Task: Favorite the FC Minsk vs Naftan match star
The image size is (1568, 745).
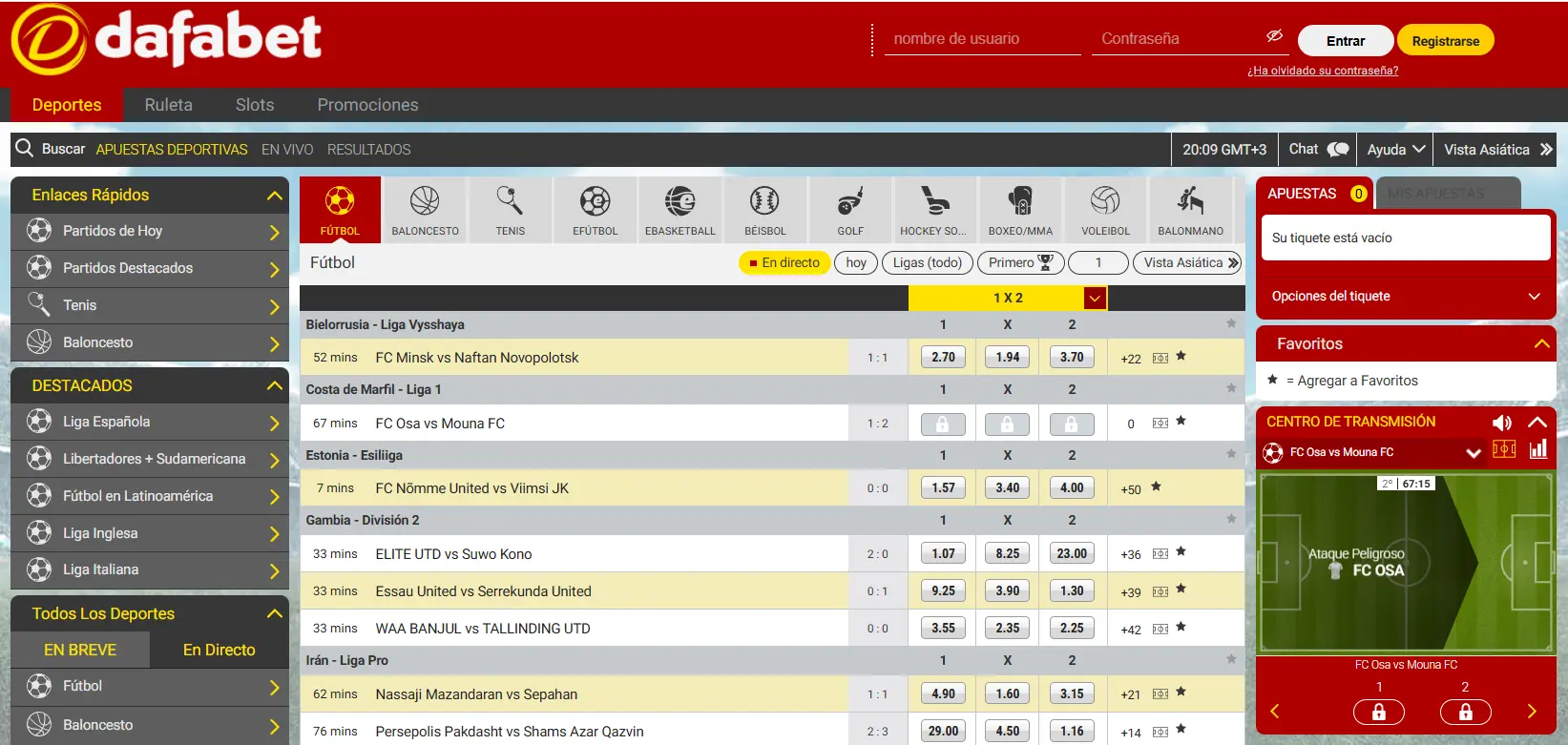Action: point(1181,357)
